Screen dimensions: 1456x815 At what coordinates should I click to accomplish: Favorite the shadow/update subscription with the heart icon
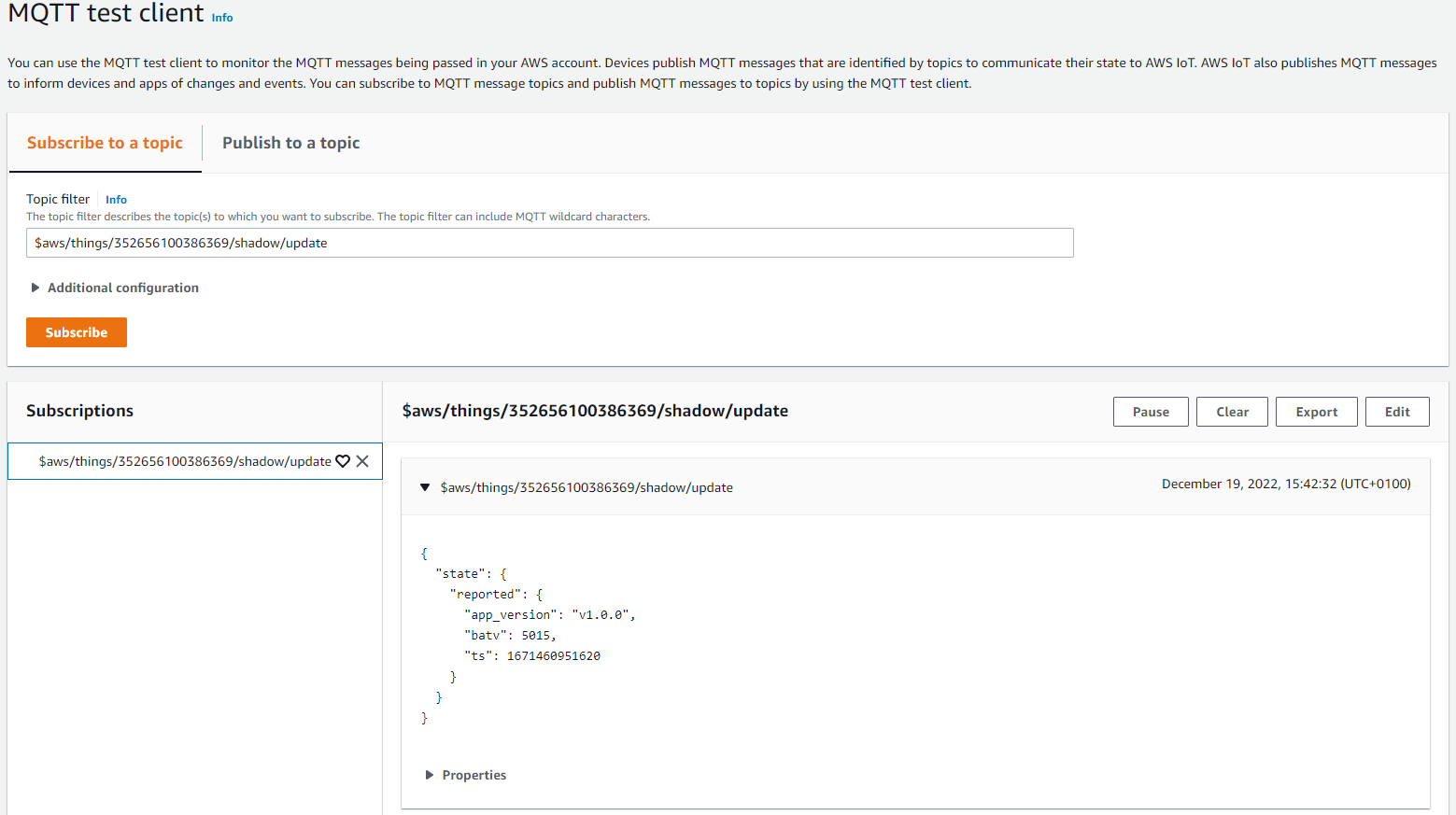343,461
